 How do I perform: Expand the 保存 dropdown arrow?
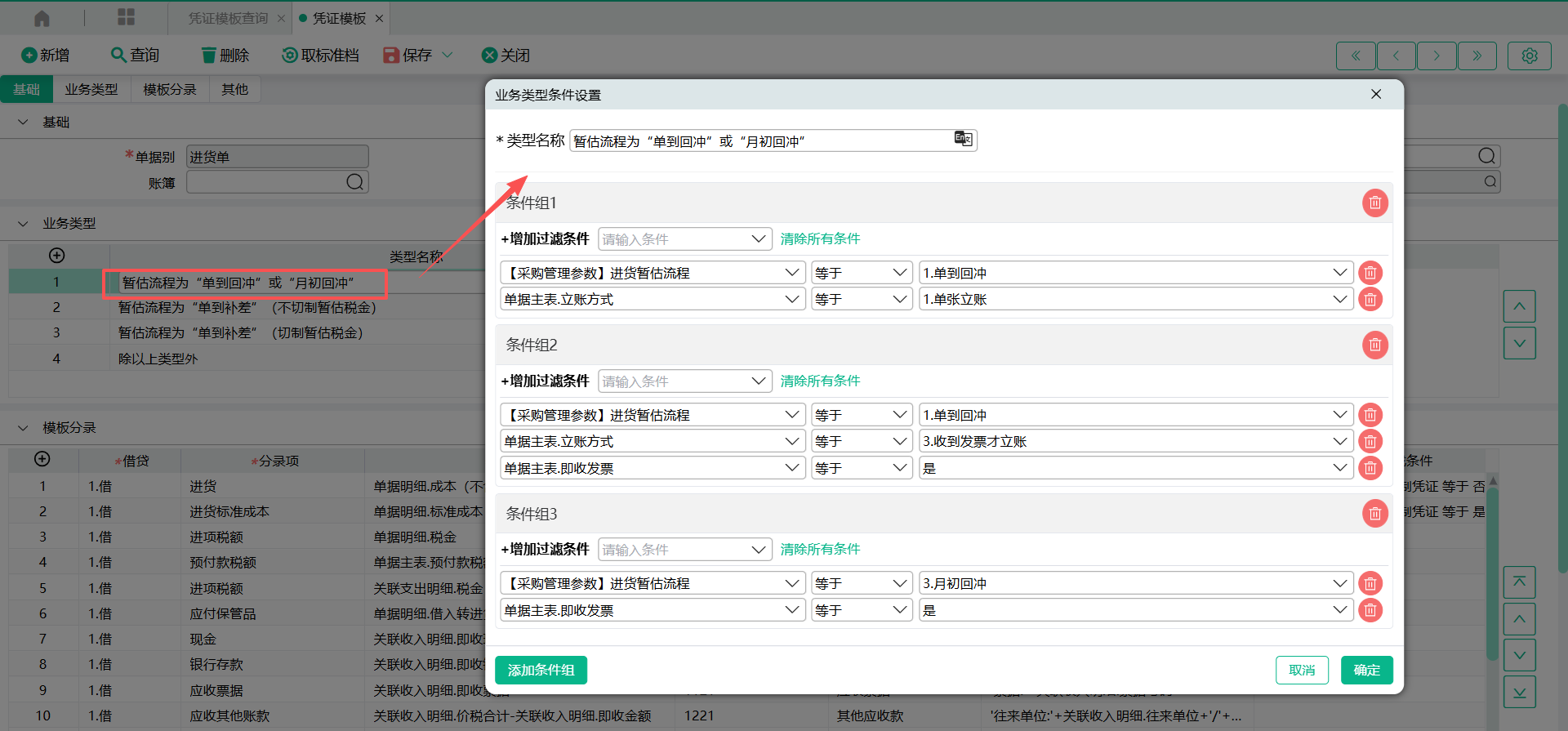point(448,55)
